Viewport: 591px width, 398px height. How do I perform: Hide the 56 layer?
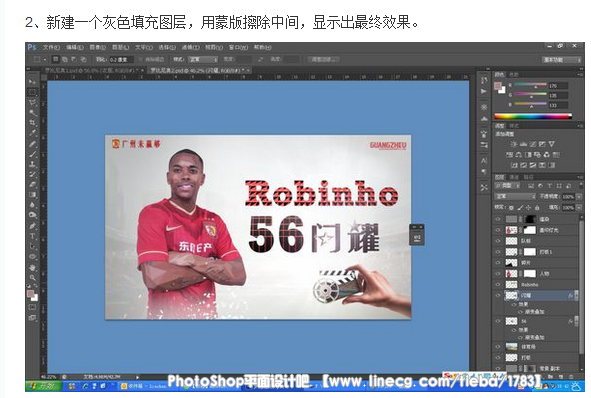click(498, 321)
